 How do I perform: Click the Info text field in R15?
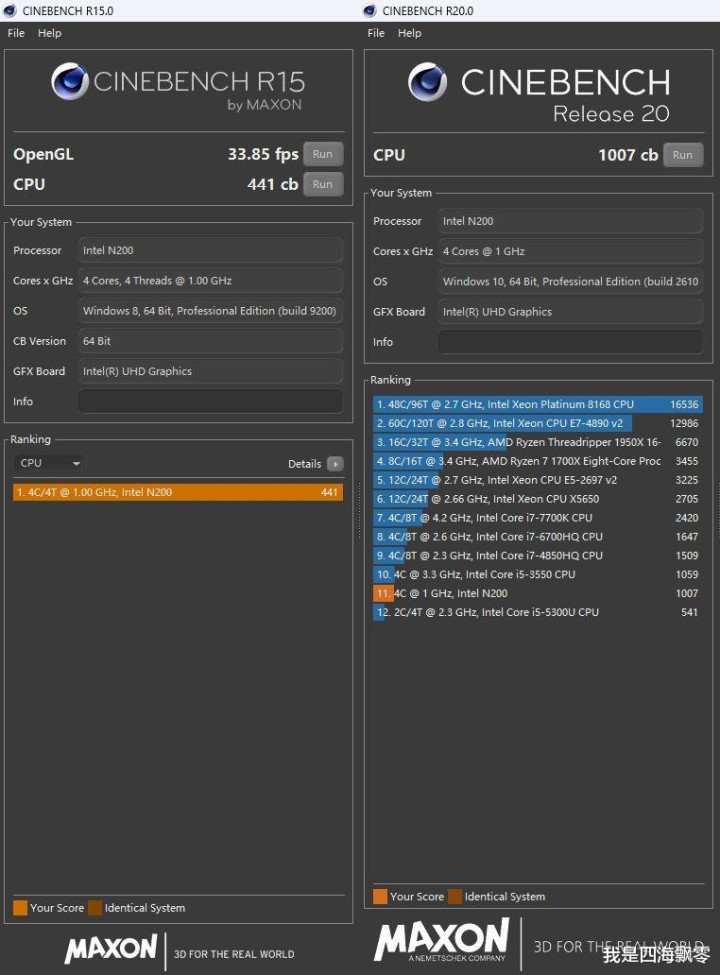click(x=210, y=401)
